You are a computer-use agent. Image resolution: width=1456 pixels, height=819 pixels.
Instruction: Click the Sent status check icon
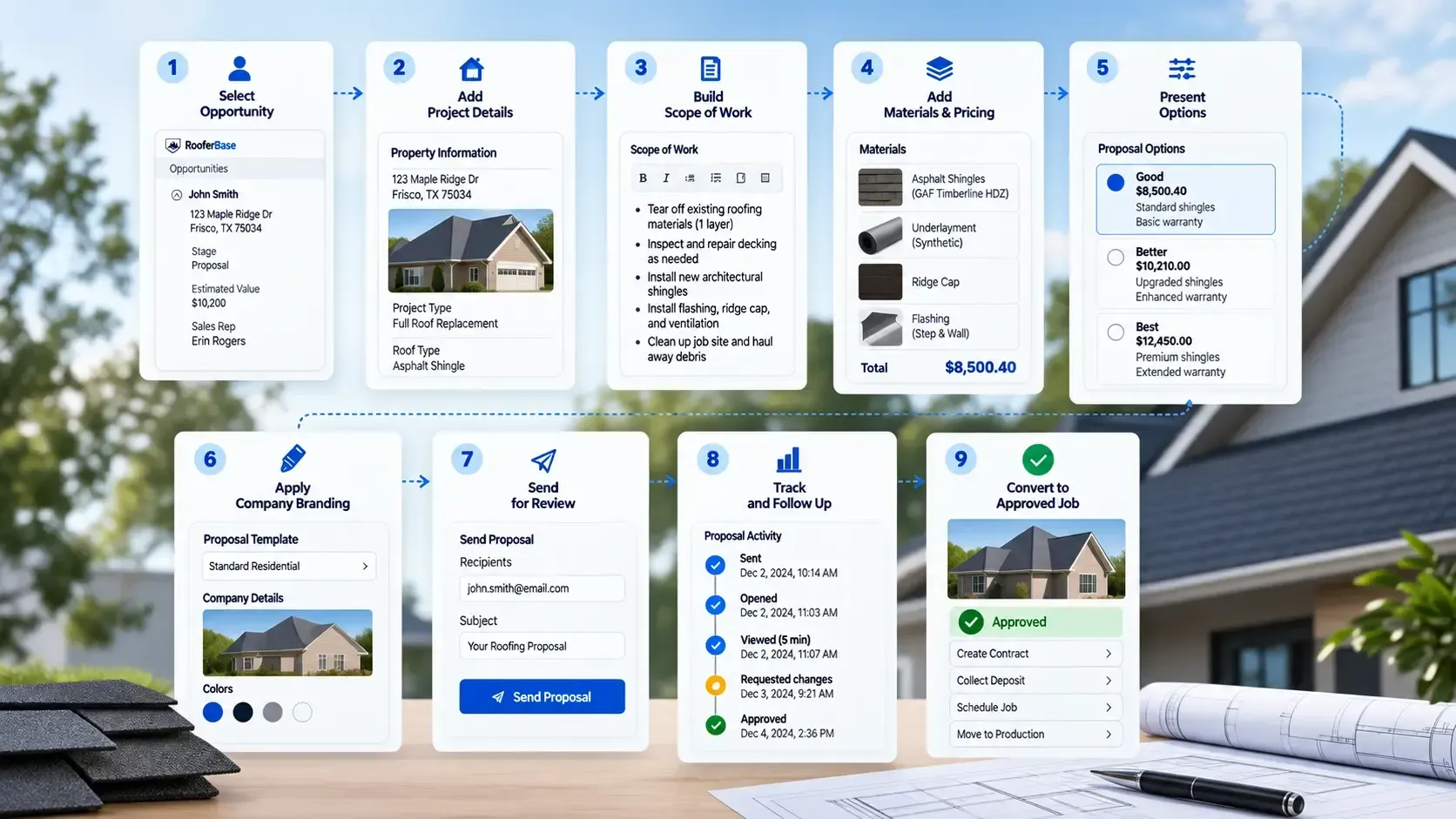click(715, 565)
